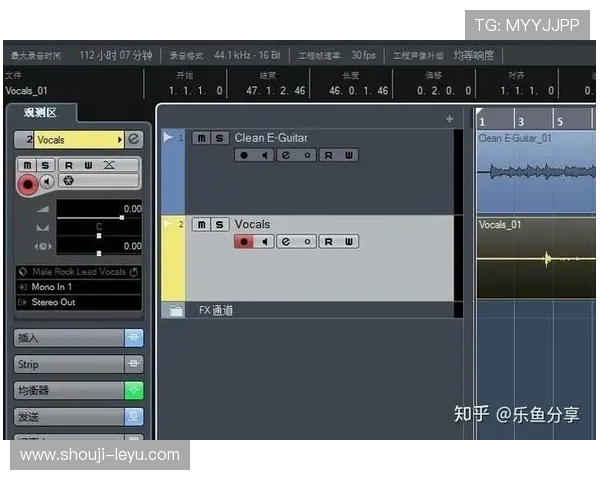The height and width of the screenshot is (480, 600).
Task: Click the FX channel folder icon
Action: [x=177, y=311]
